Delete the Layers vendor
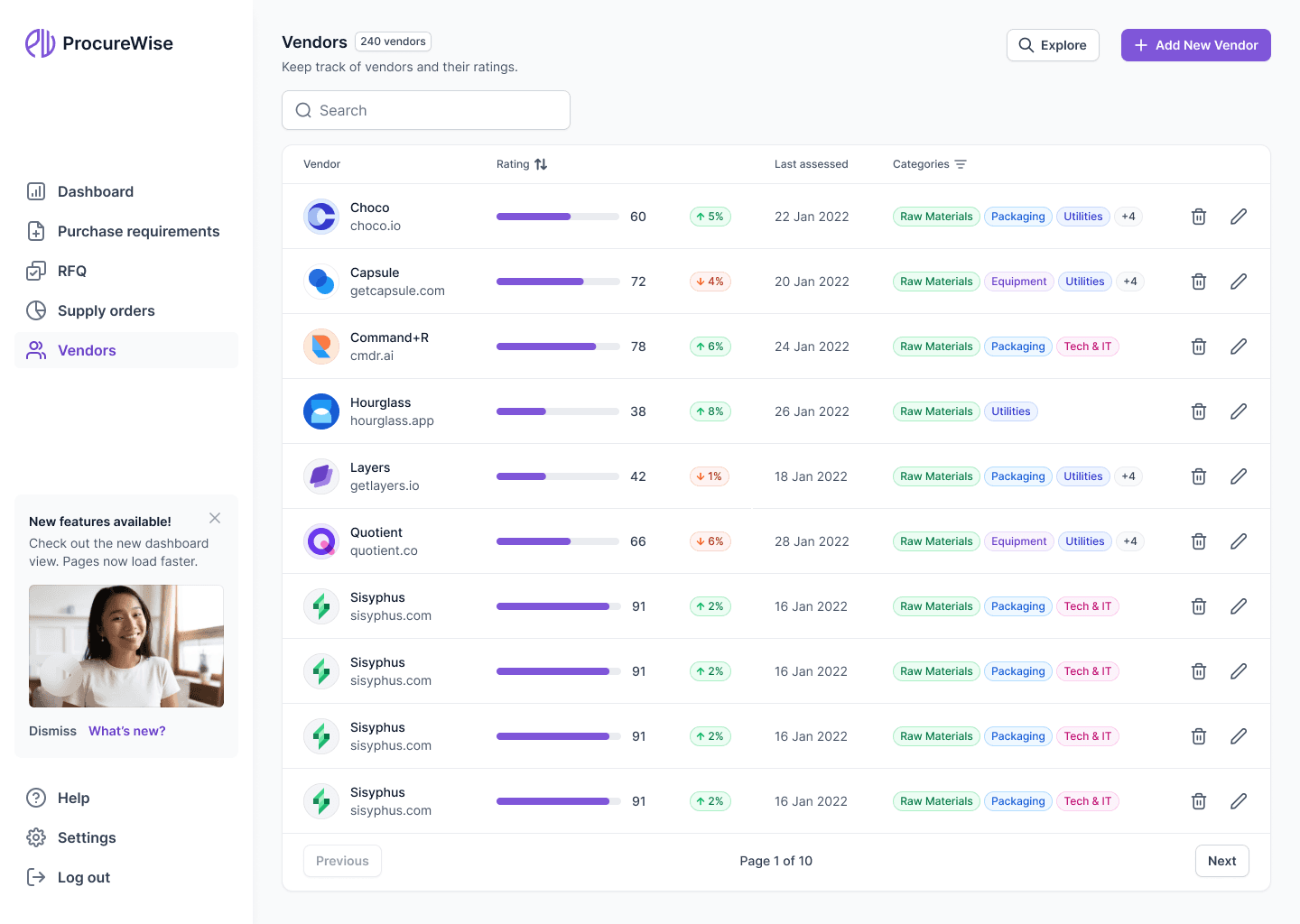Screen dimensions: 1300x924 coord(1199,476)
